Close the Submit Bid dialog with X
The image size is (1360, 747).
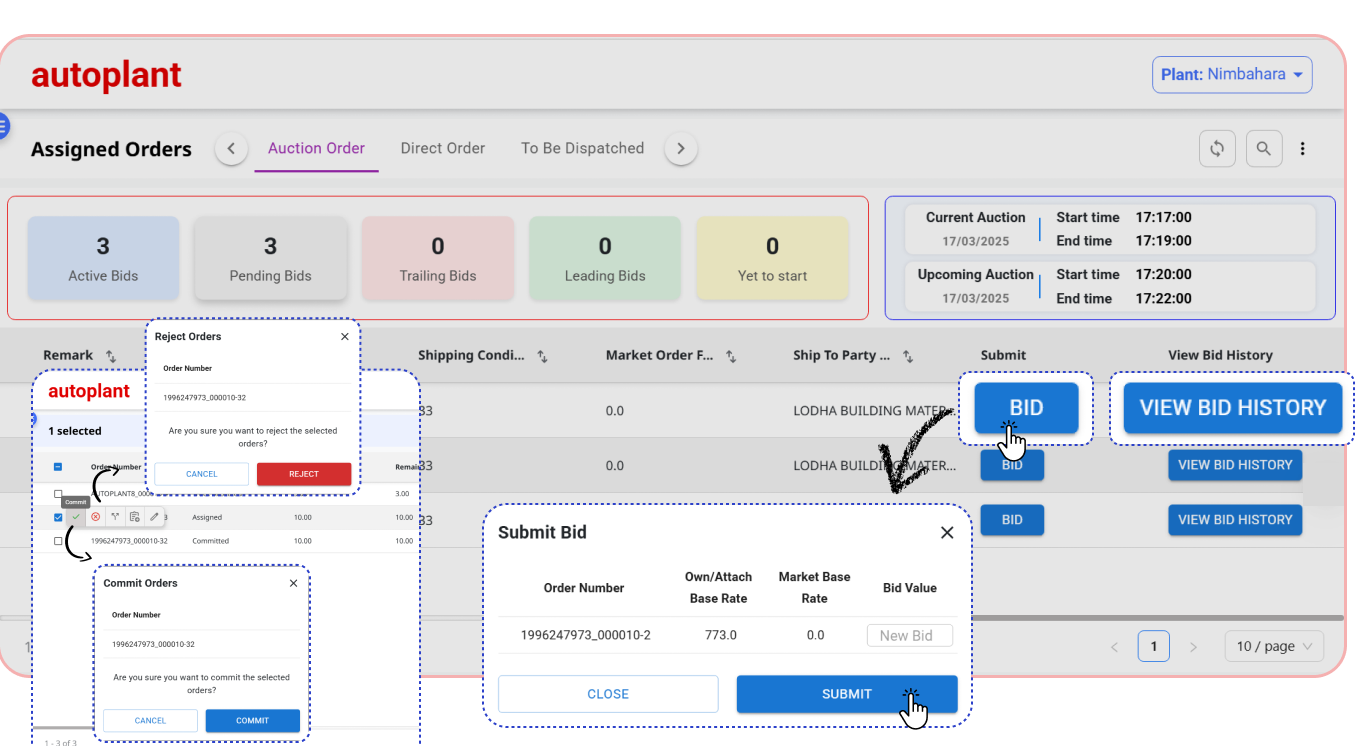[x=947, y=532]
